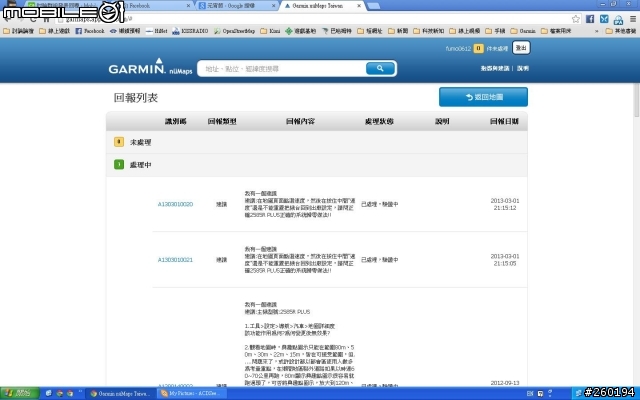This screenshot has height=400, width=640.
Task: Open report A1303010021
Action: coord(175,260)
